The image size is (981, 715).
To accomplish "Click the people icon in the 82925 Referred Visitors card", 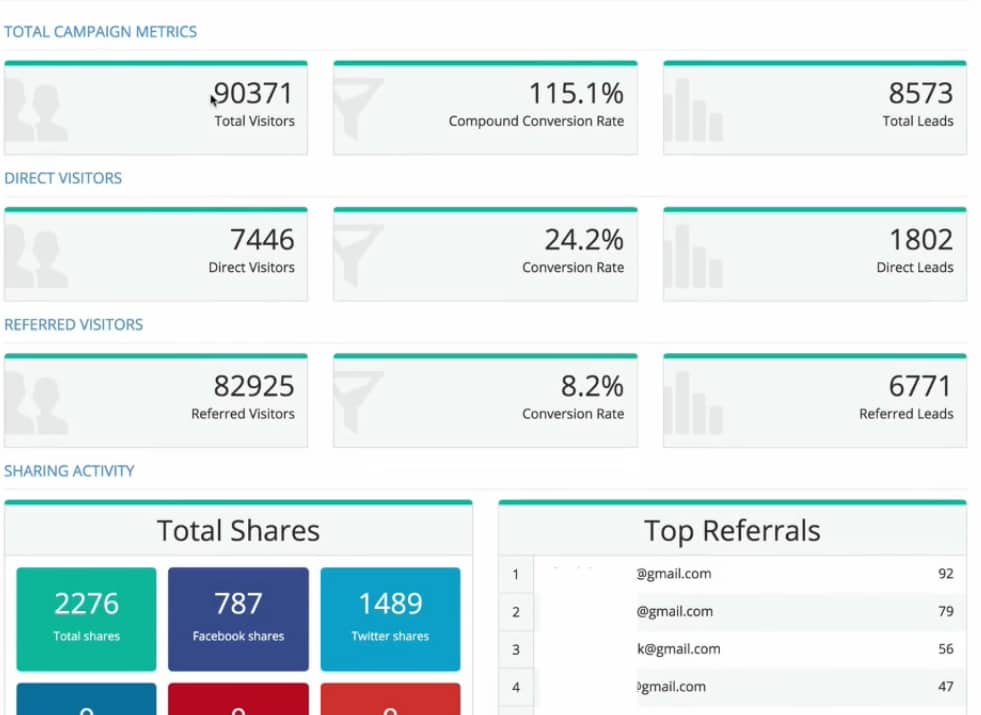I will point(36,403).
